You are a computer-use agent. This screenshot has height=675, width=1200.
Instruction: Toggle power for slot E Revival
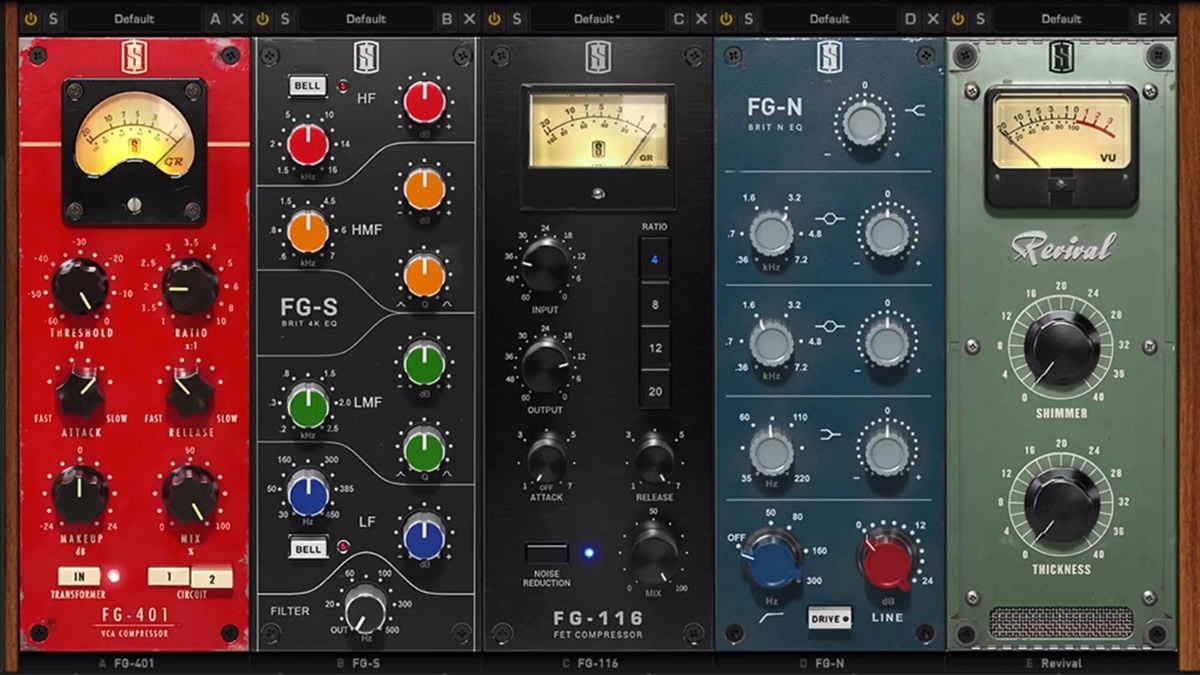pos(958,19)
